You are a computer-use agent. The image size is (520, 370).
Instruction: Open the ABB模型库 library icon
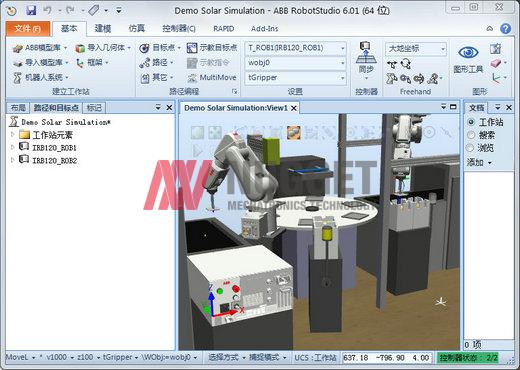click(17, 48)
